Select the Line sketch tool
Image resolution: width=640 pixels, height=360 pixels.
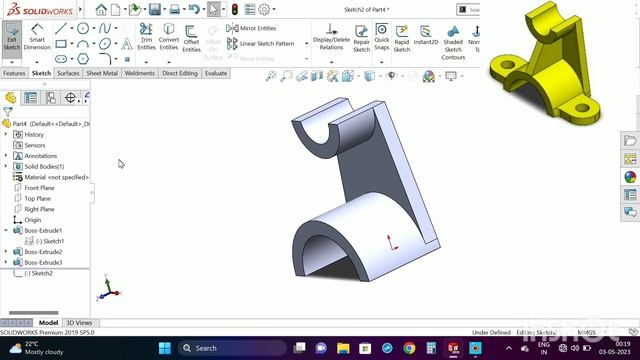(x=61, y=28)
